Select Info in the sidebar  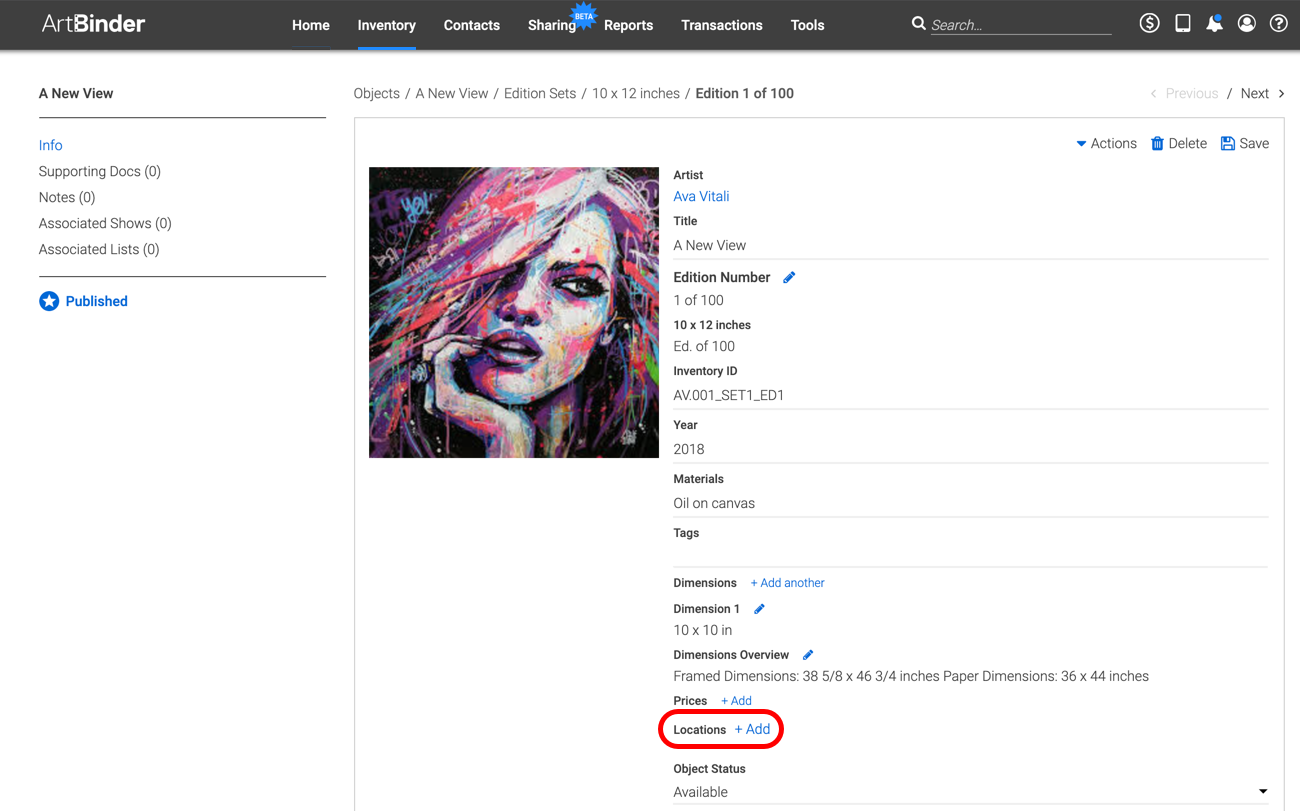[51, 145]
